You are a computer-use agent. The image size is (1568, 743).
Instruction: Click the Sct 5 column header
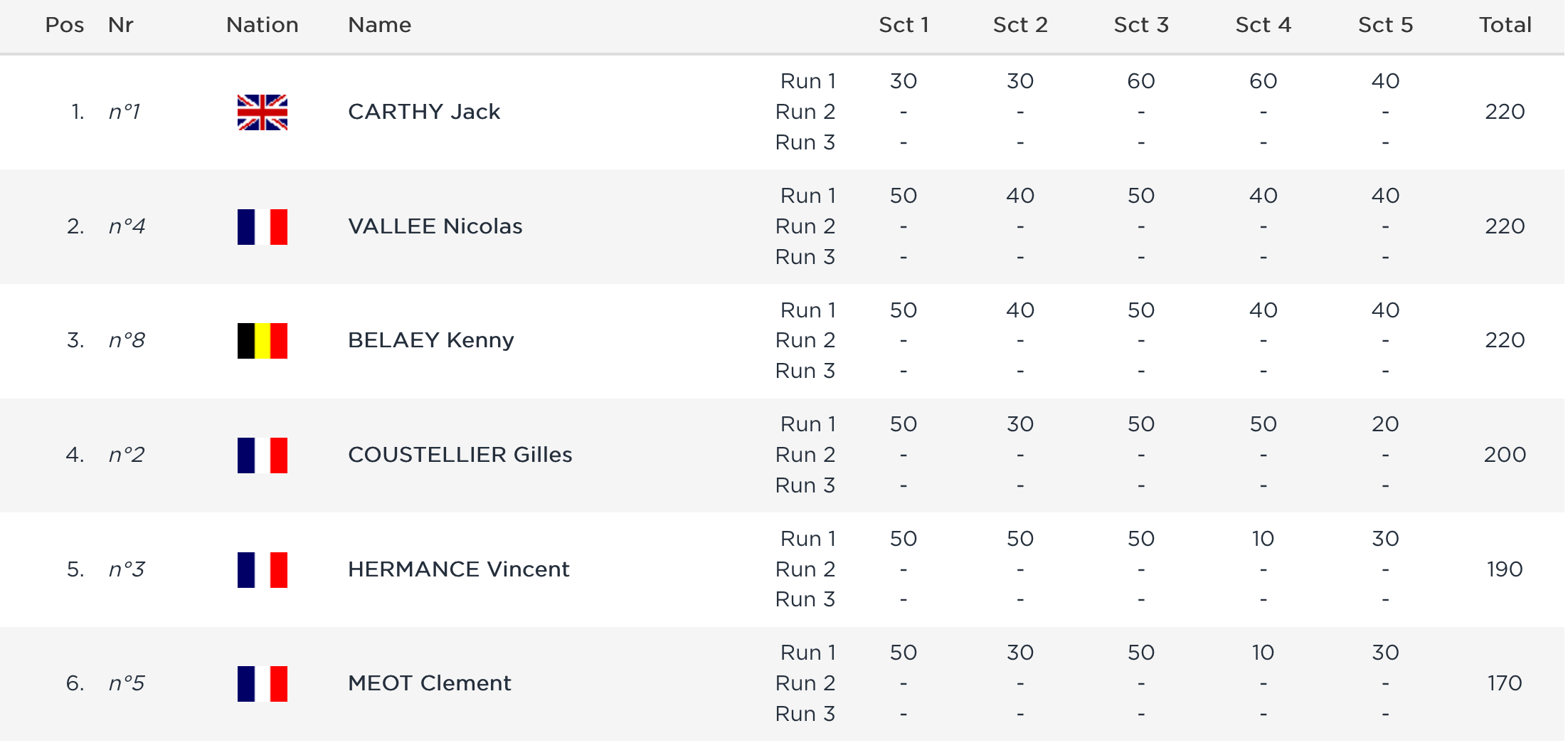1385,25
